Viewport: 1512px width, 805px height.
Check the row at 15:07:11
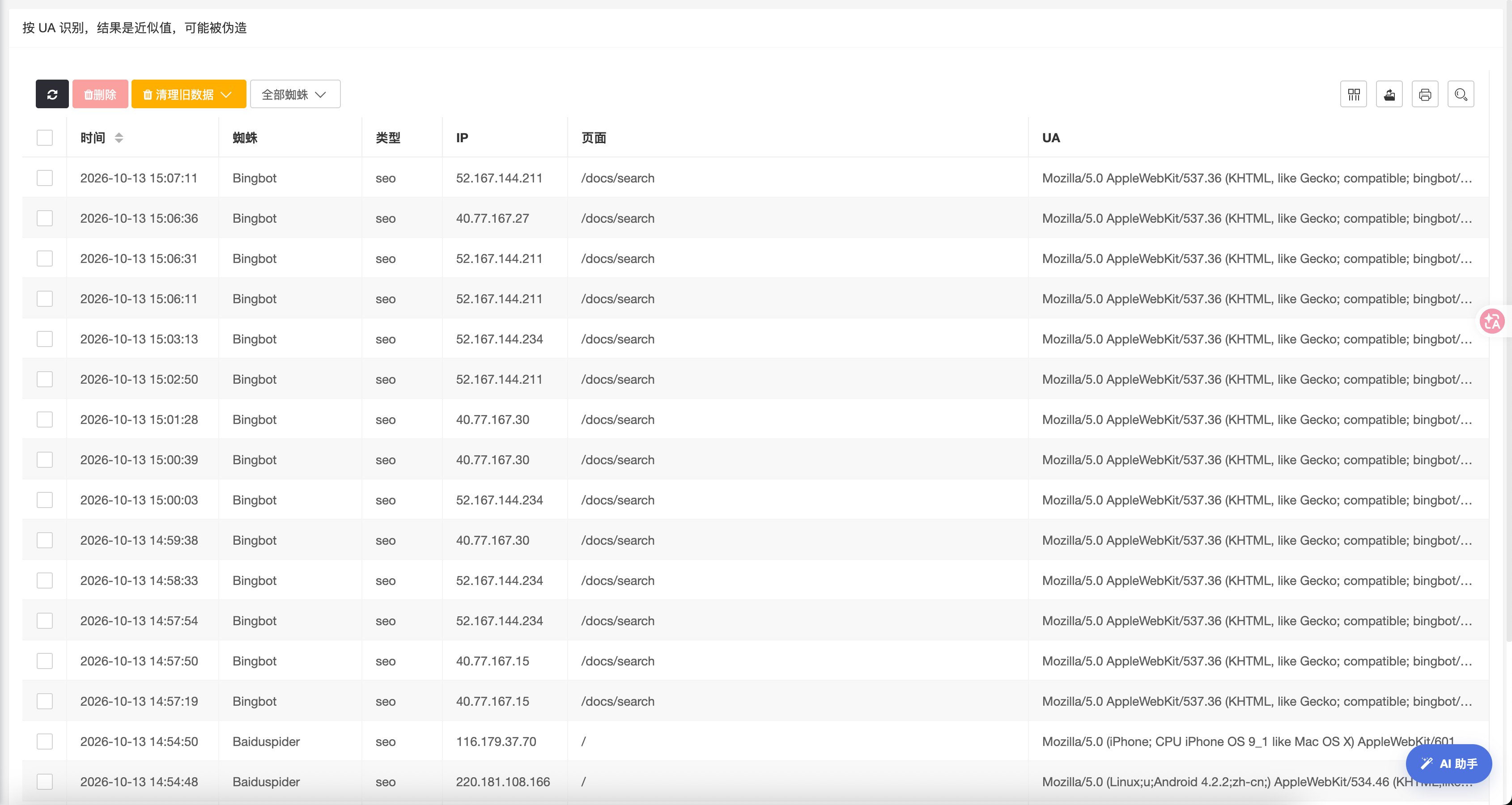coord(45,178)
